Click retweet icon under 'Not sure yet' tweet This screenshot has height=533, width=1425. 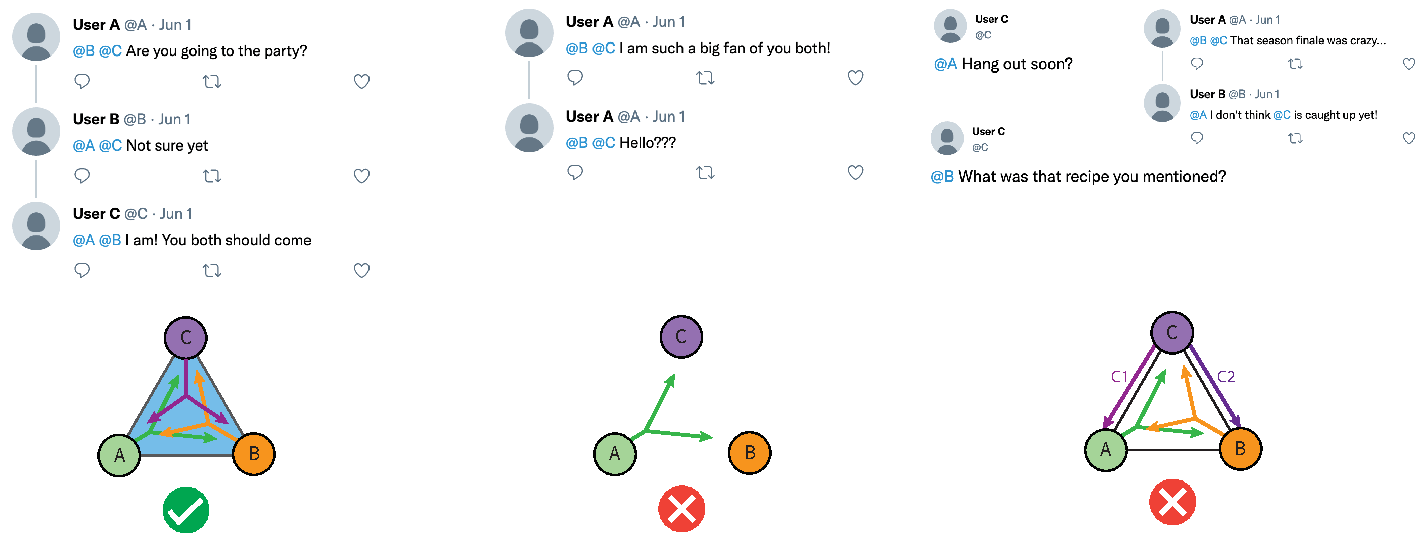(x=212, y=175)
